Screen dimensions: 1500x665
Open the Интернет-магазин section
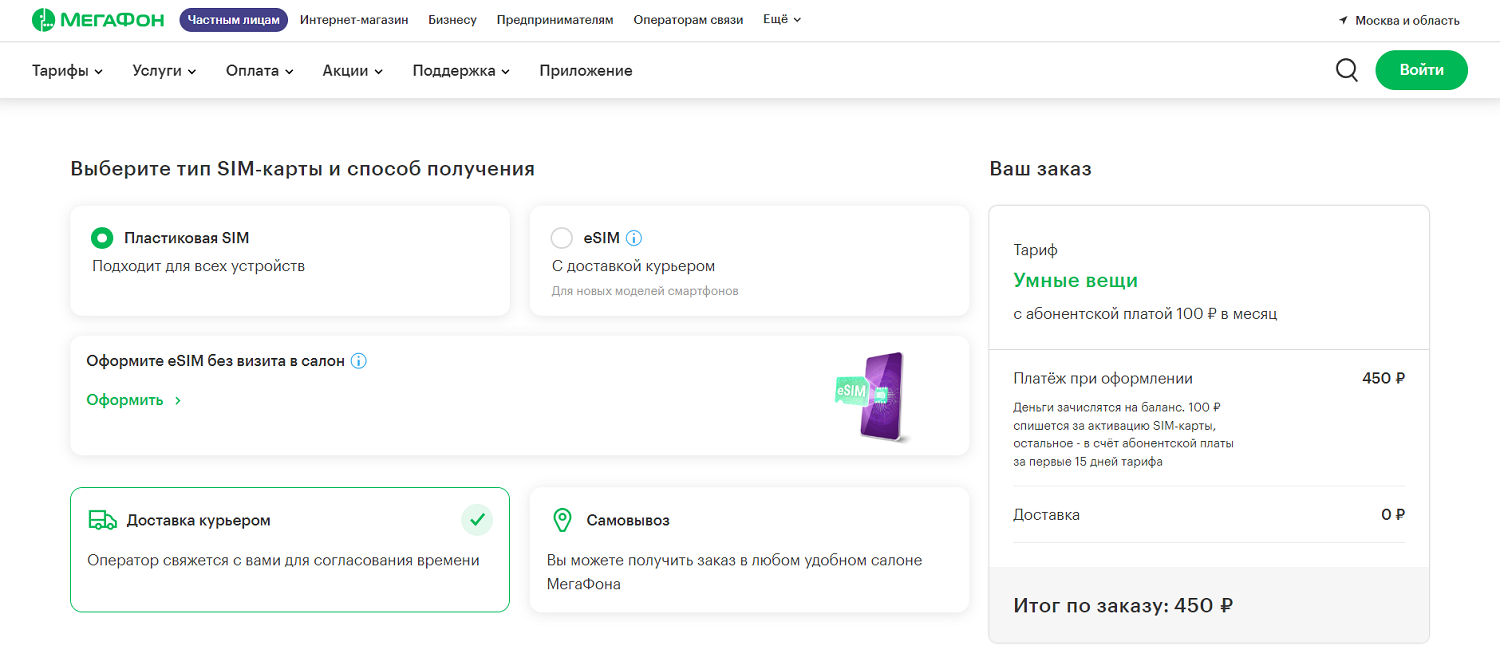click(x=354, y=19)
